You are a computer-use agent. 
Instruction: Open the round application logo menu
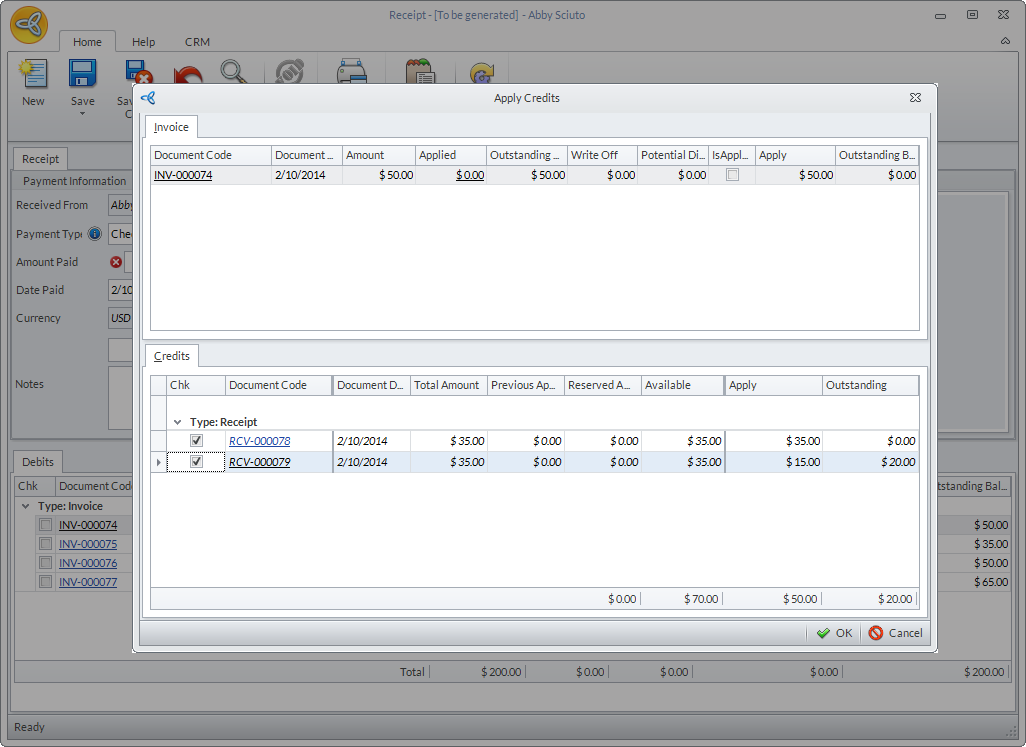click(29, 24)
